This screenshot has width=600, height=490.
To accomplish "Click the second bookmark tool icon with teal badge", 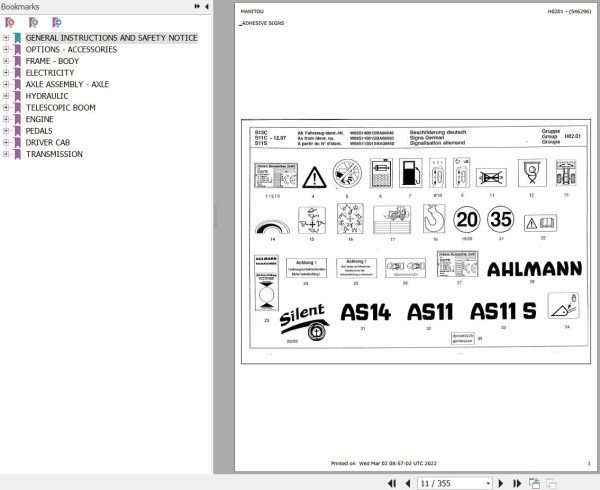I will [x=33, y=23].
